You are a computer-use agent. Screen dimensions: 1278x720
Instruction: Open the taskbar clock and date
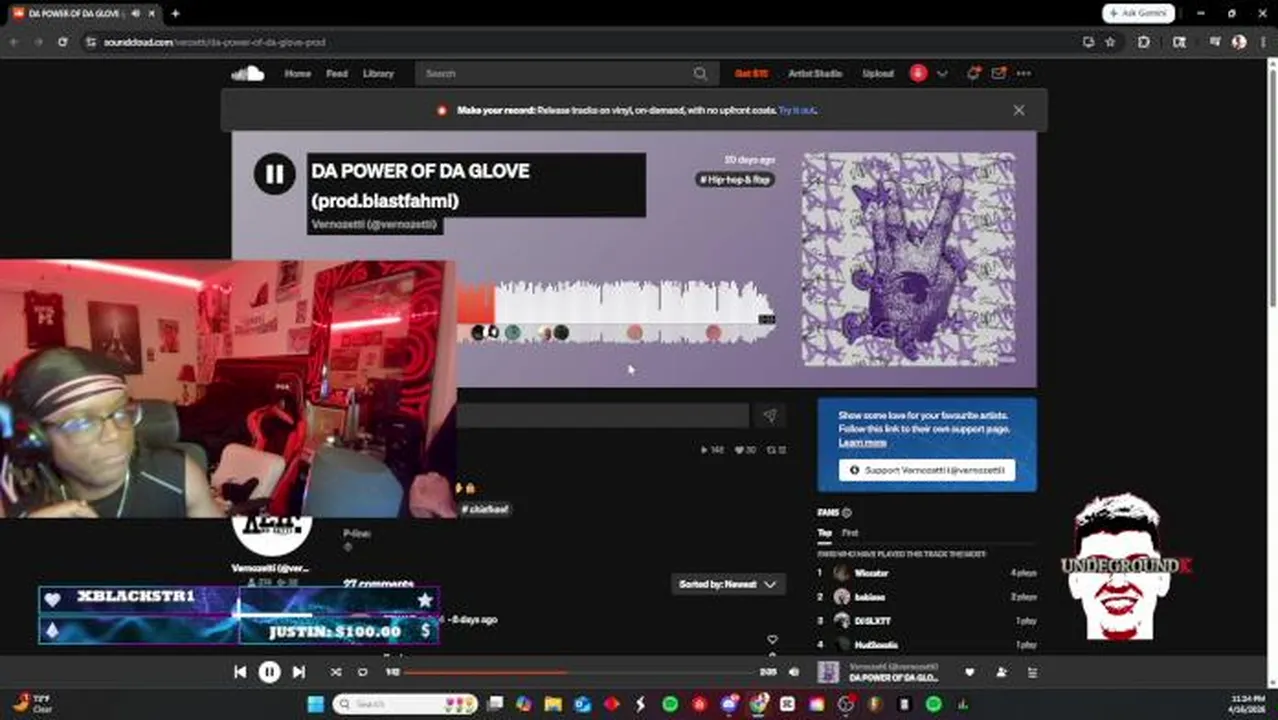click(1245, 704)
